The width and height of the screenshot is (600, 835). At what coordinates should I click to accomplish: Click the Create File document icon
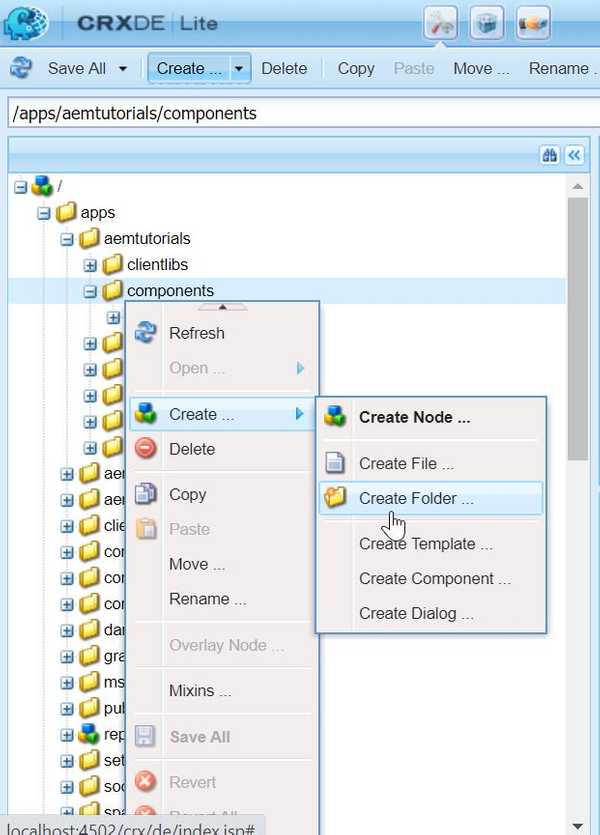(335, 462)
